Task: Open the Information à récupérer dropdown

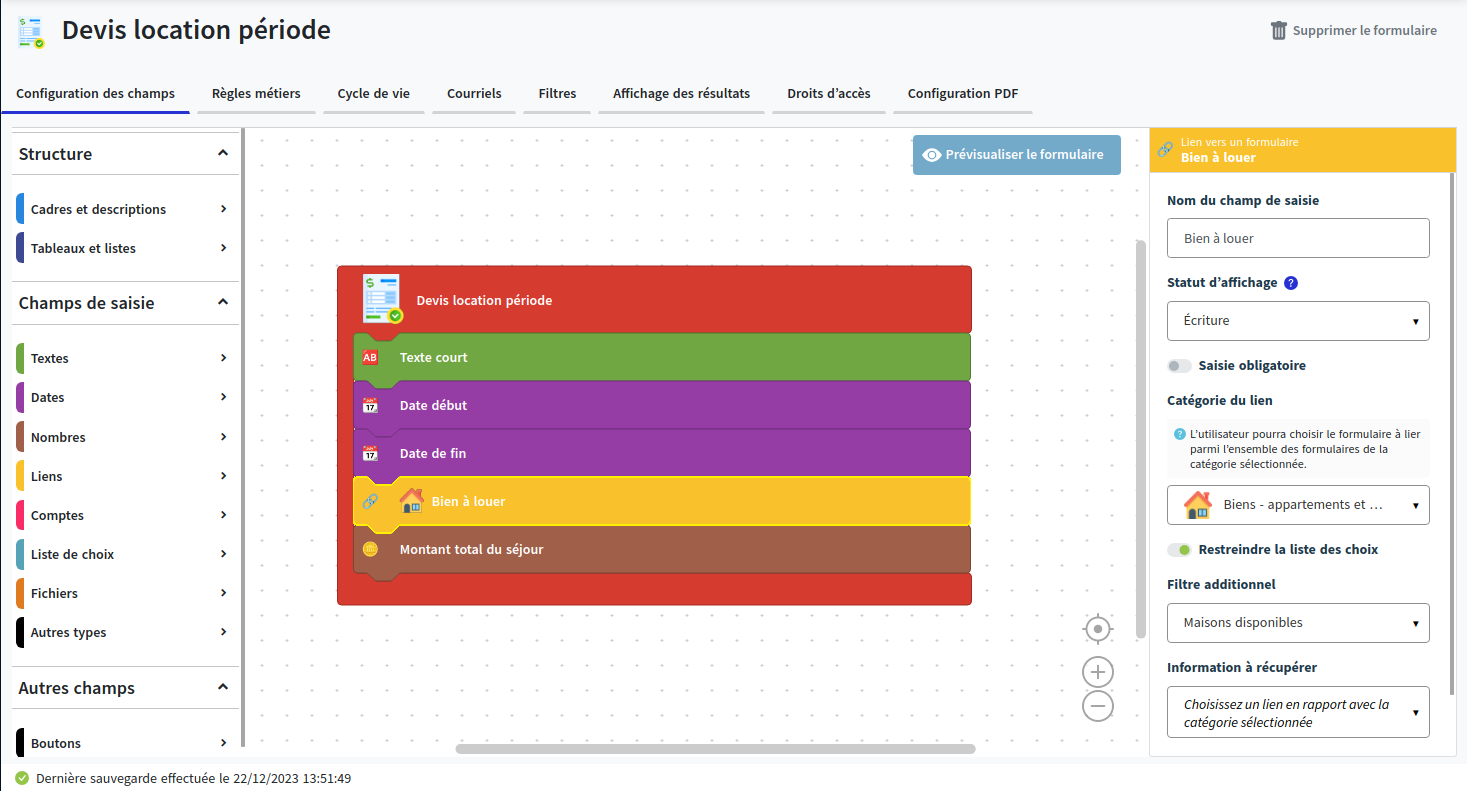Action: pyautogui.click(x=1297, y=712)
